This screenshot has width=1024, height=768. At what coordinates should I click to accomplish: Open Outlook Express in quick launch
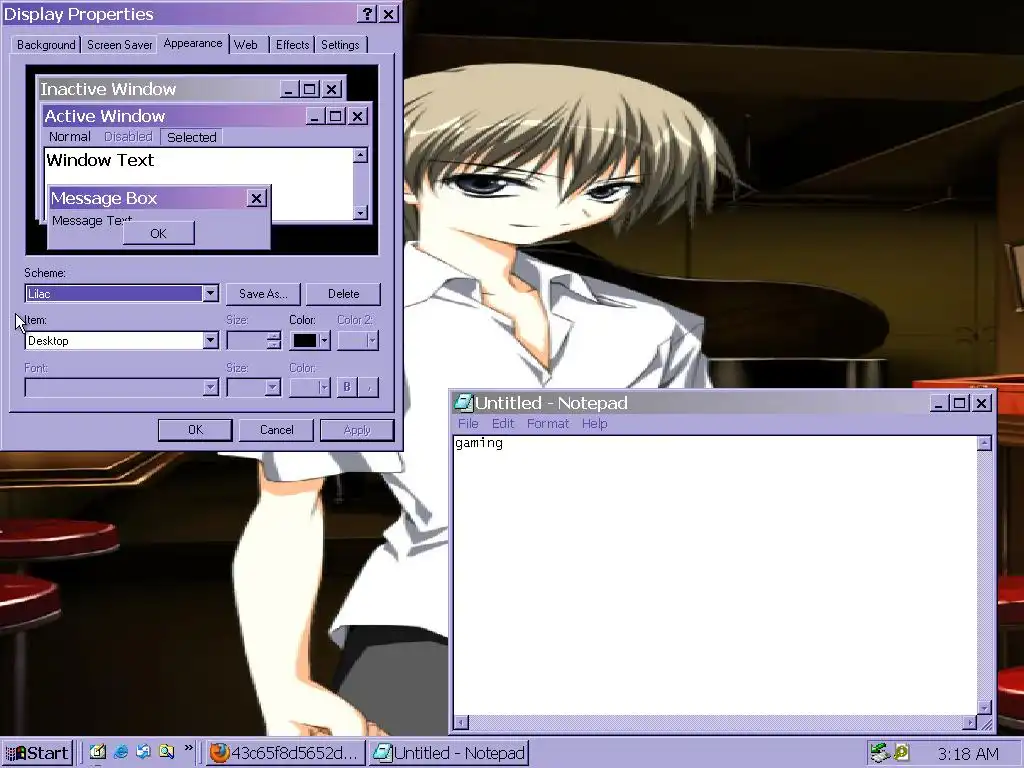(144, 752)
